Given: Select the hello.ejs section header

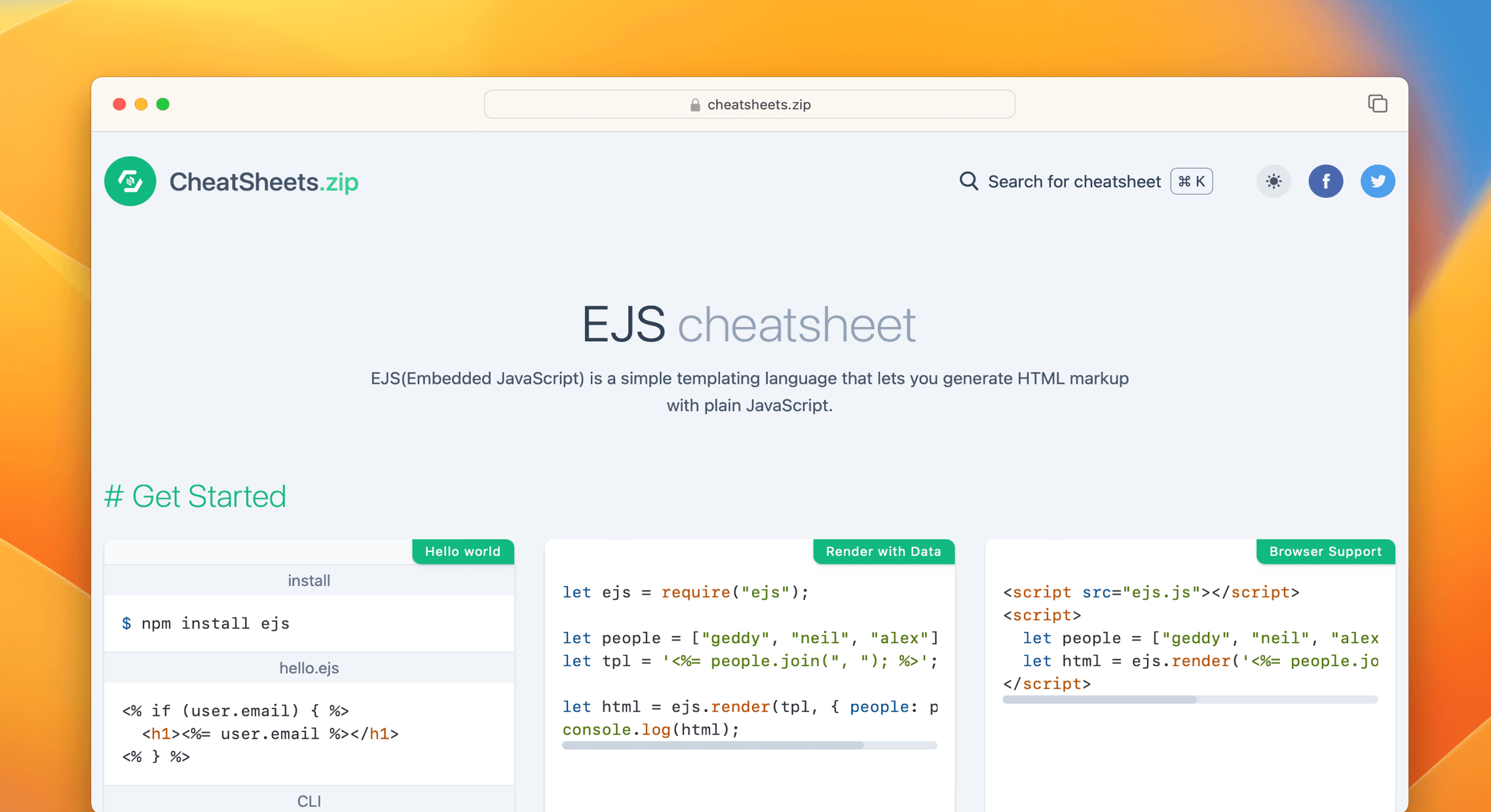Looking at the screenshot, I should (x=309, y=667).
